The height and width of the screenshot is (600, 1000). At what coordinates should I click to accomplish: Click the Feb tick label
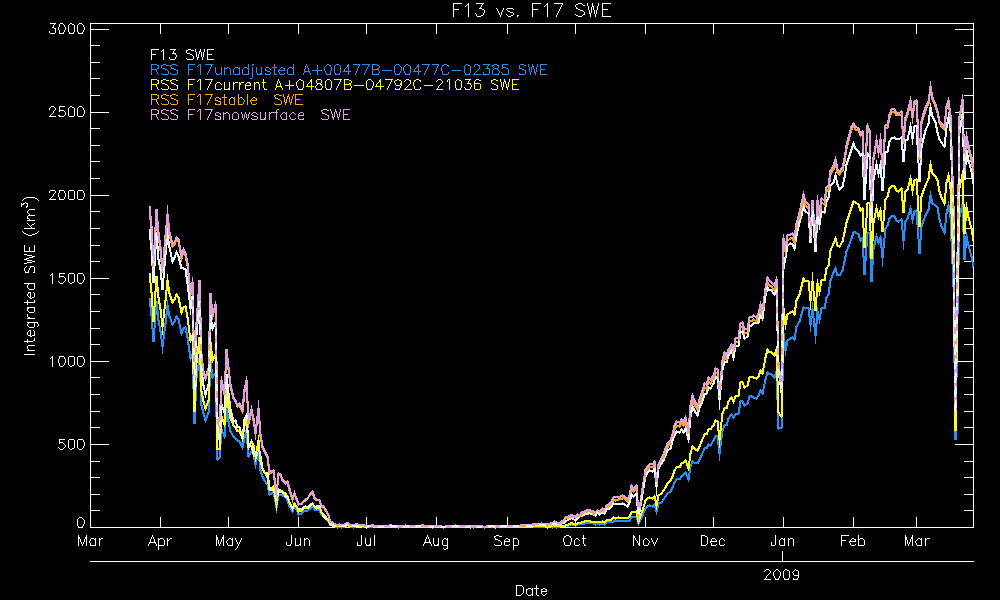coord(852,542)
